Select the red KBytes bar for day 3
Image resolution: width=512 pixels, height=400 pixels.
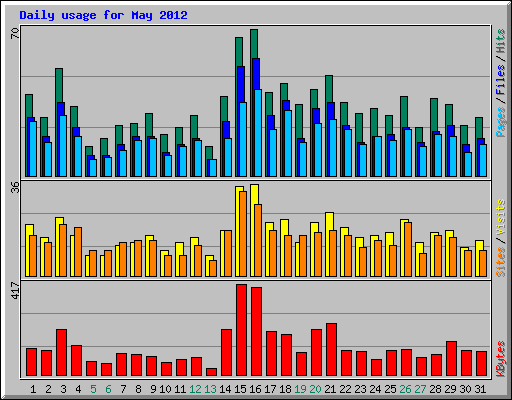pyautogui.click(x=61, y=353)
